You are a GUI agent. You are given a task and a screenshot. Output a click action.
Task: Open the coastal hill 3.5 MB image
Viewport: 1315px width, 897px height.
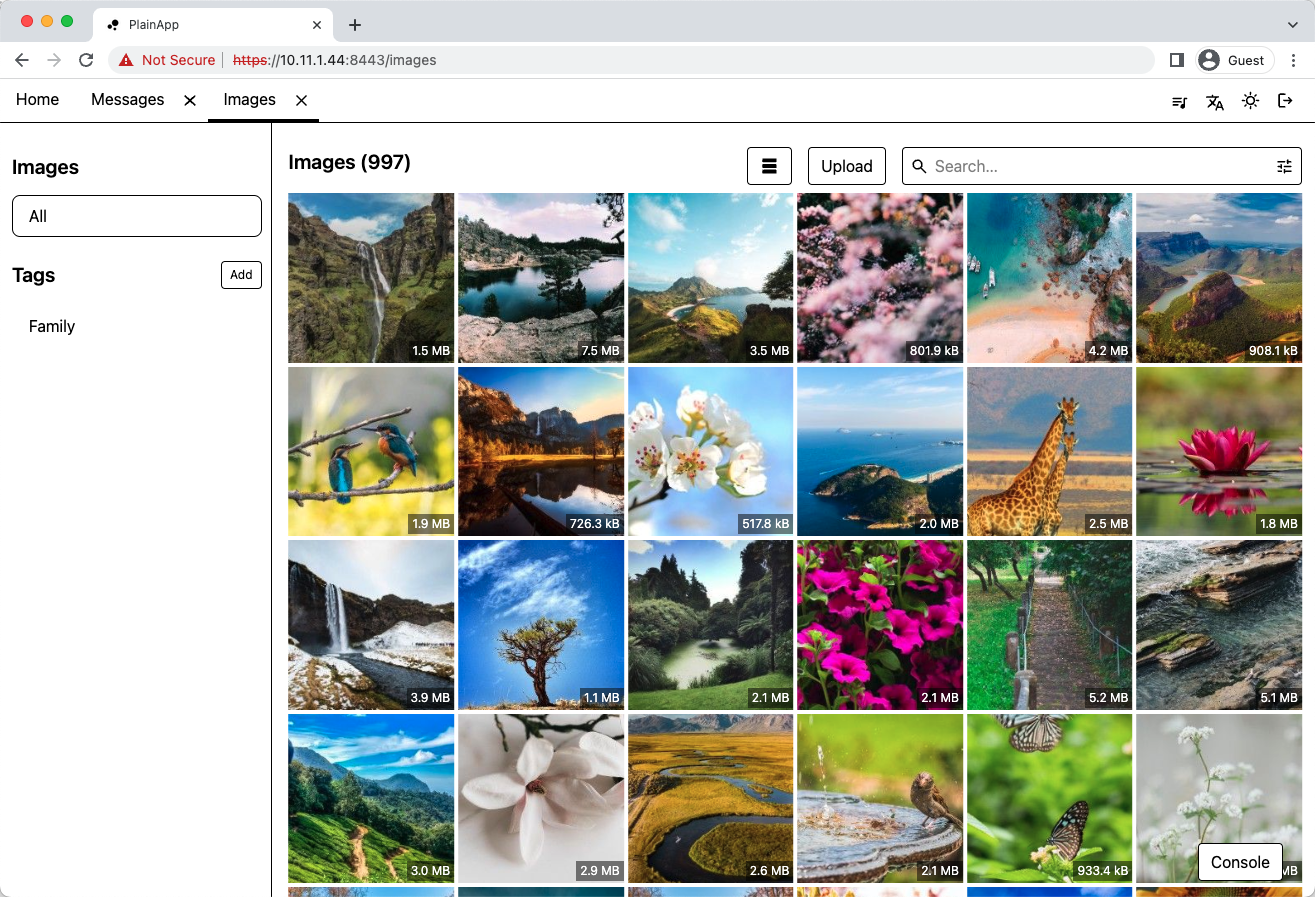tap(711, 278)
